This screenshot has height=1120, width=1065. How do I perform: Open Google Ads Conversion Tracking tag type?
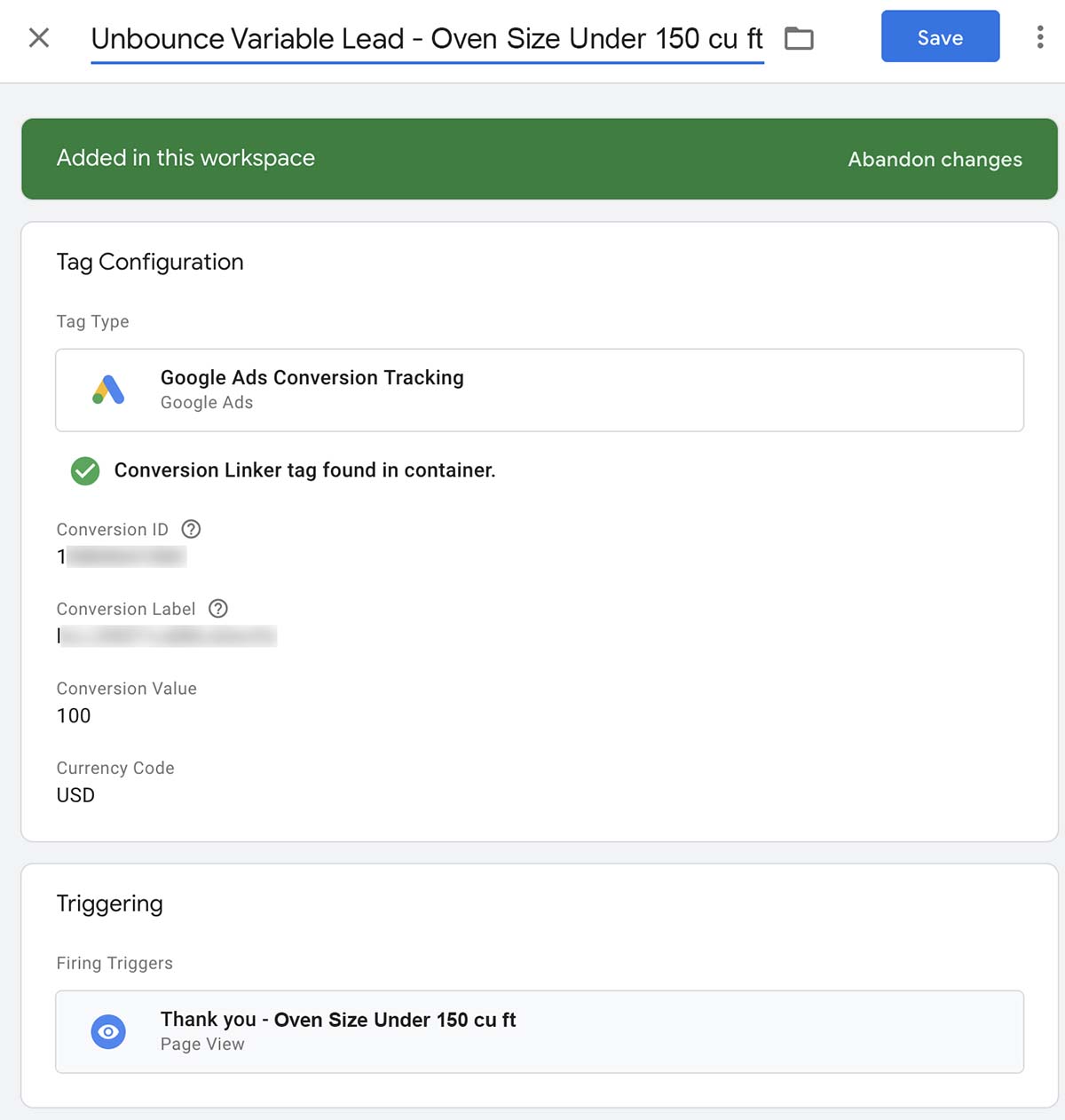(540, 390)
